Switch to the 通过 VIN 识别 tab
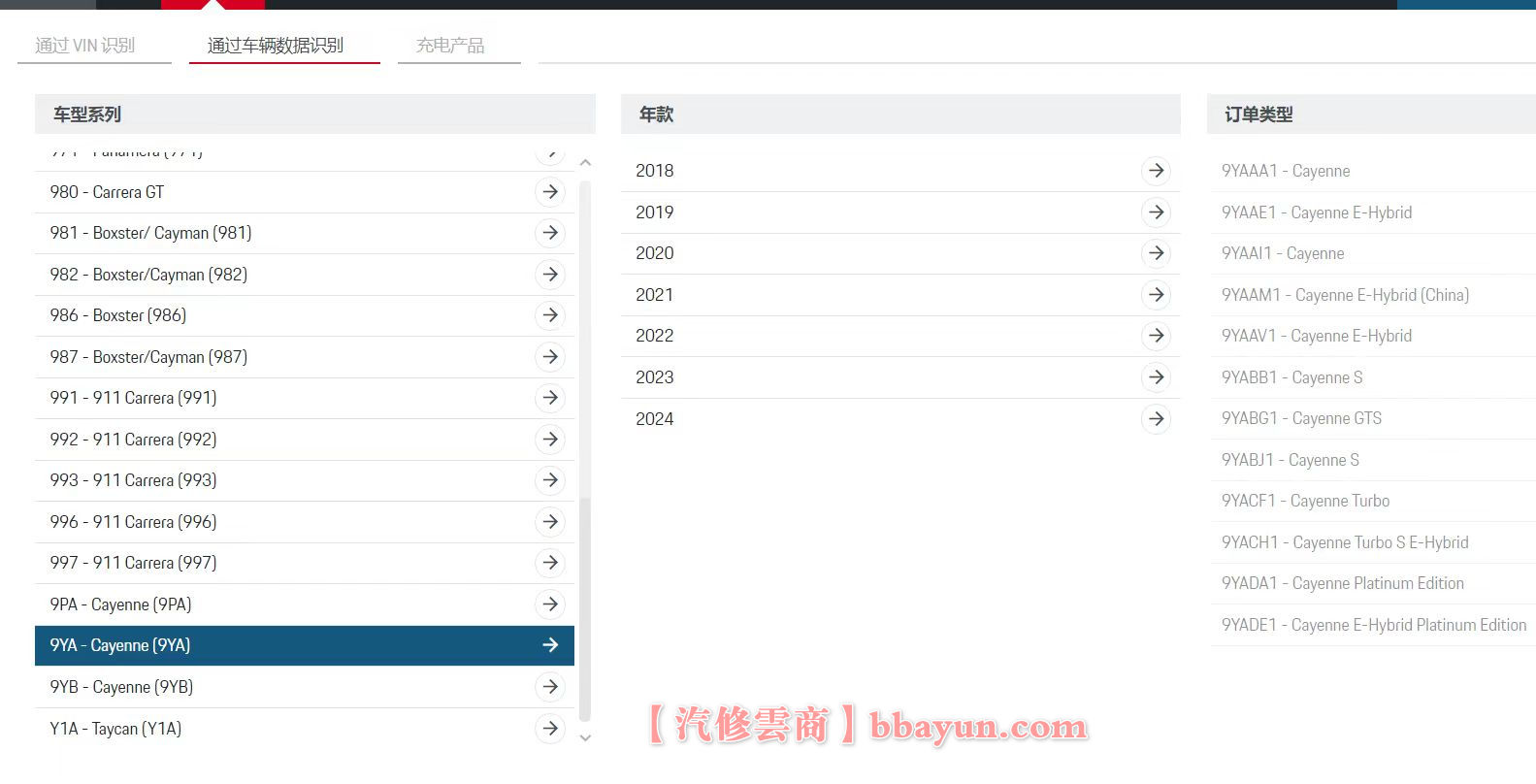This screenshot has width=1536, height=784. 85,46
